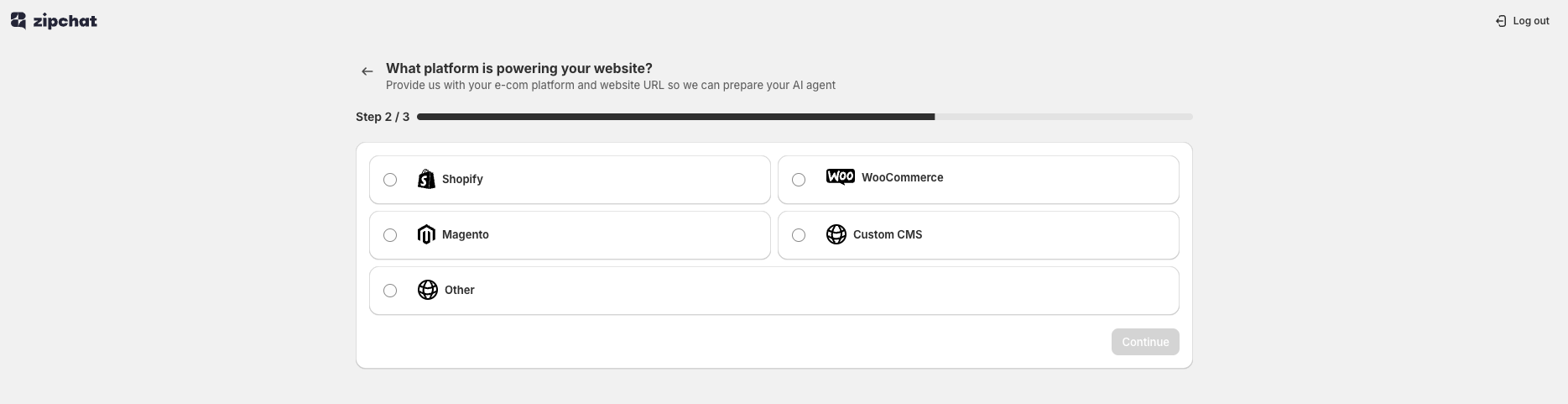Viewport: 1568px width, 404px height.
Task: Select the Magento radio button
Action: pyautogui.click(x=390, y=235)
